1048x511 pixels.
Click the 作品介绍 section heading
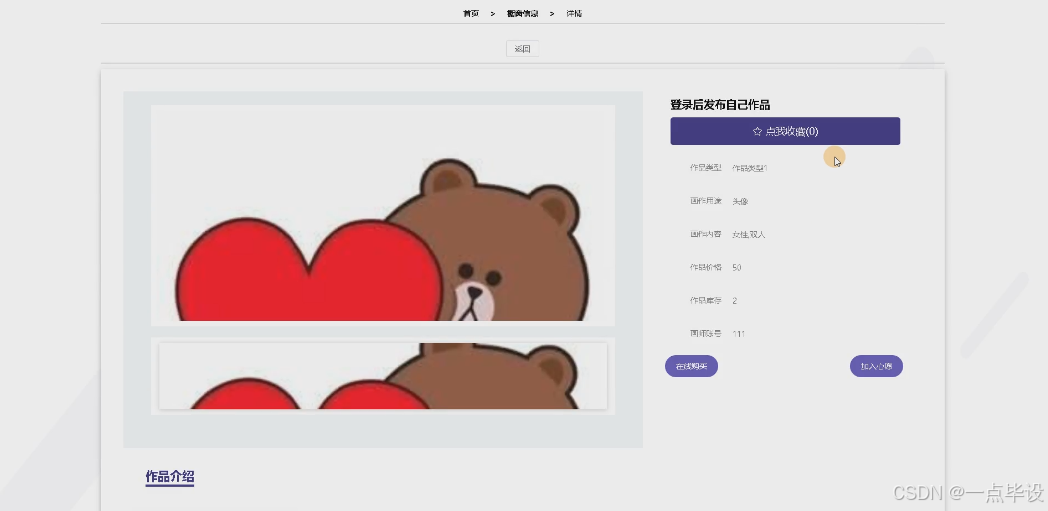pyautogui.click(x=170, y=476)
